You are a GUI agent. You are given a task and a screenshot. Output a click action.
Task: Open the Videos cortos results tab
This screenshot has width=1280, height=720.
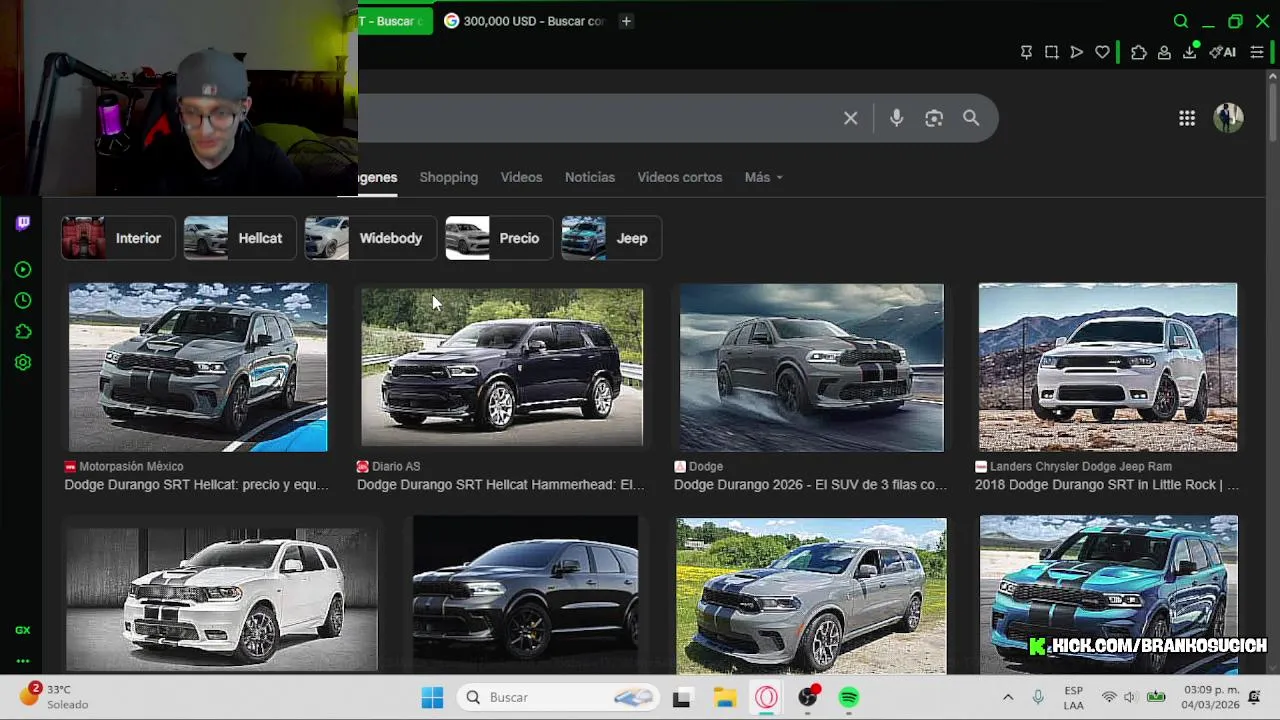[x=679, y=177]
